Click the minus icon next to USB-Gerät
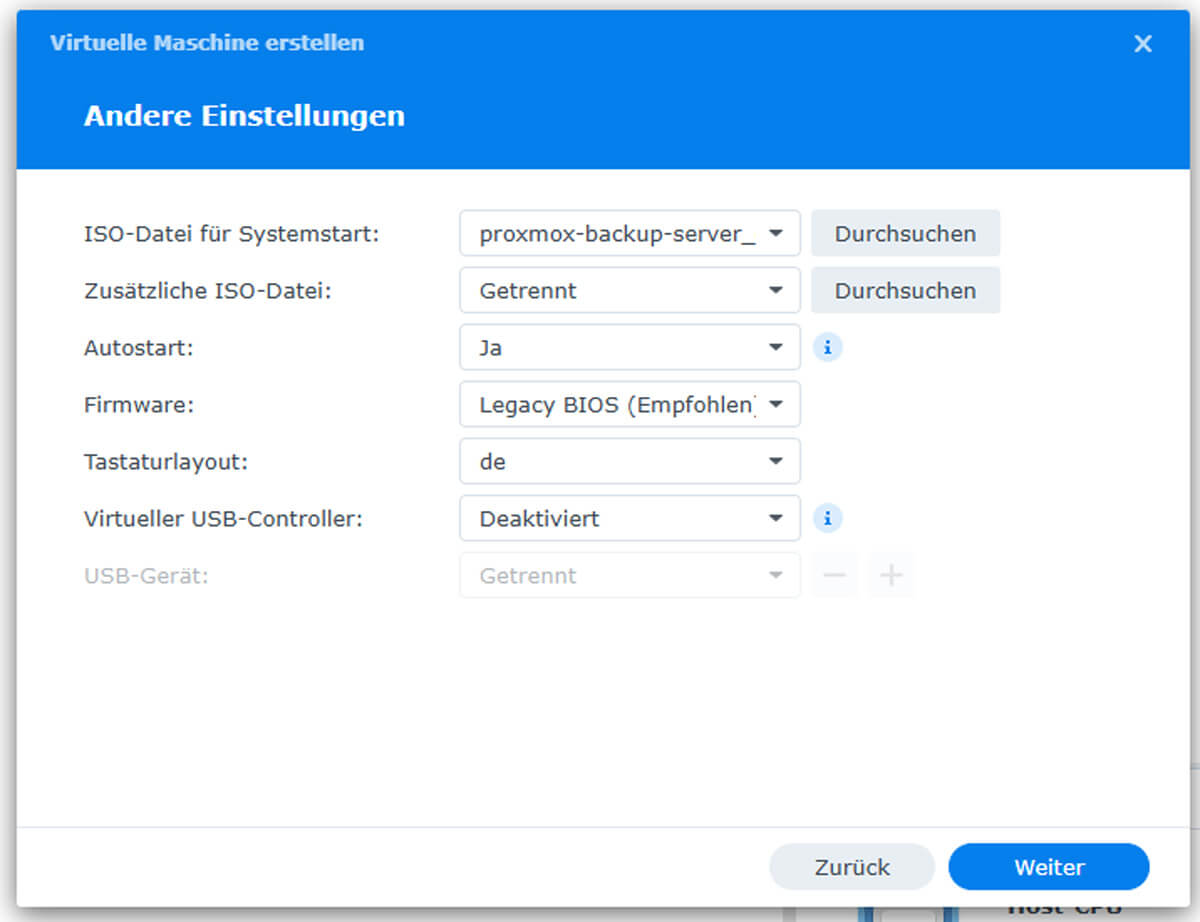The height and width of the screenshot is (922, 1200). tap(835, 576)
